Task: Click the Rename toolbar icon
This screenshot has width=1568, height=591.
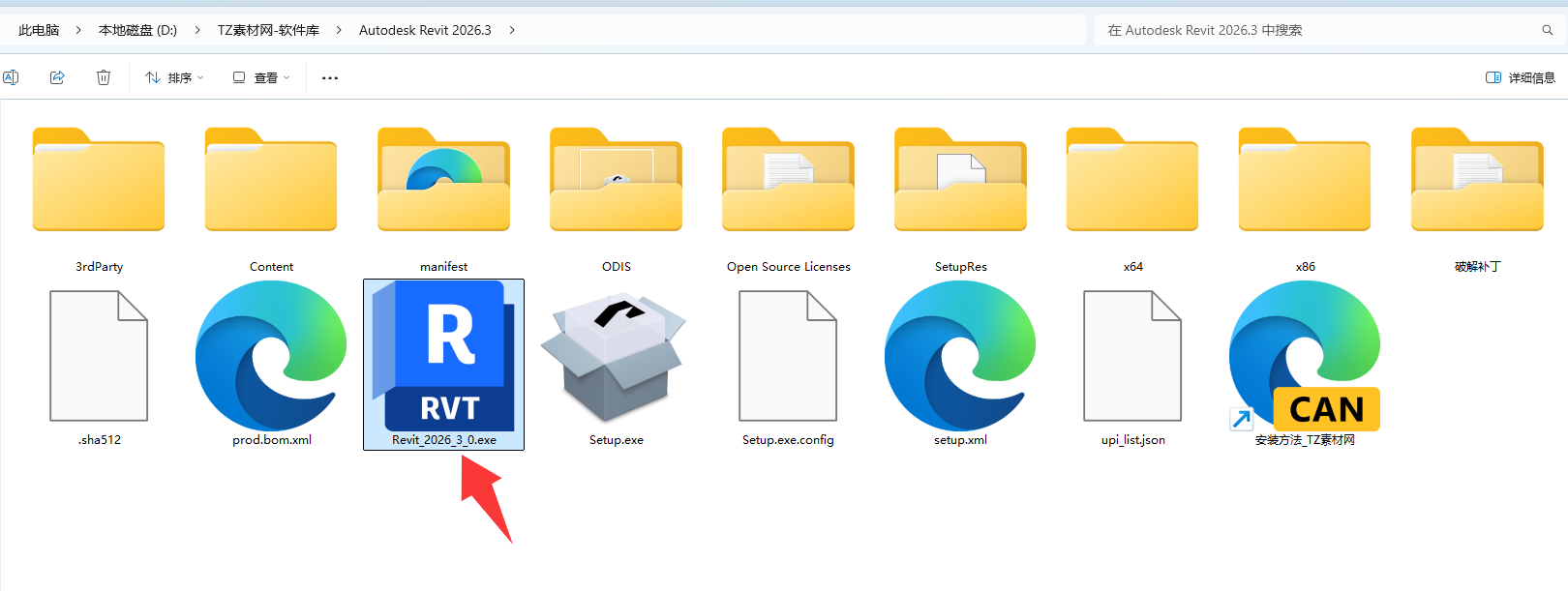Action: pyautogui.click(x=11, y=77)
